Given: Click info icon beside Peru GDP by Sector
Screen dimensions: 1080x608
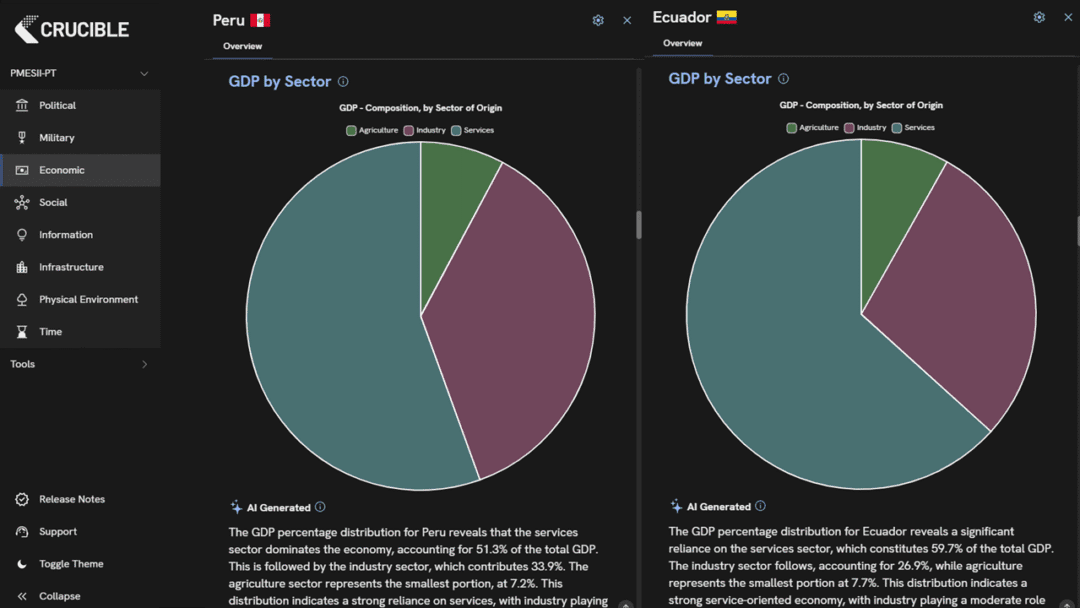Looking at the screenshot, I should click(343, 82).
